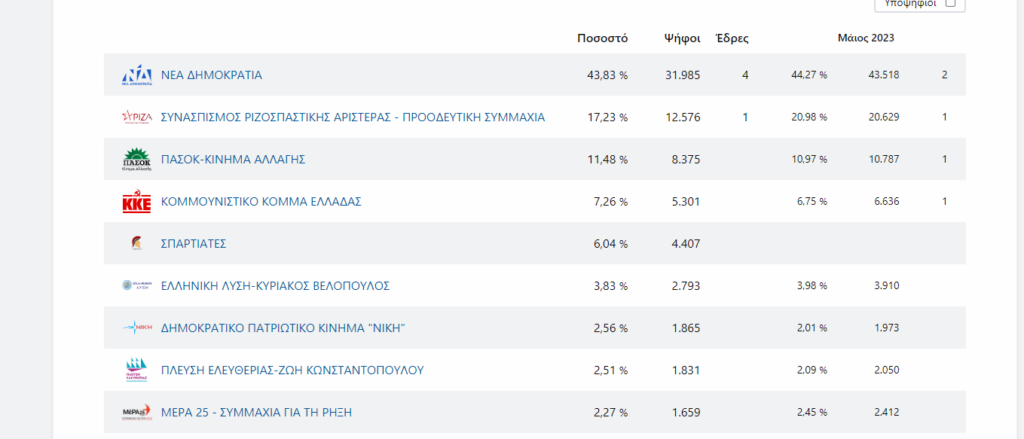Select the 43,83 % percentage value
Viewport: 1024px width, 439px height.
[607, 75]
